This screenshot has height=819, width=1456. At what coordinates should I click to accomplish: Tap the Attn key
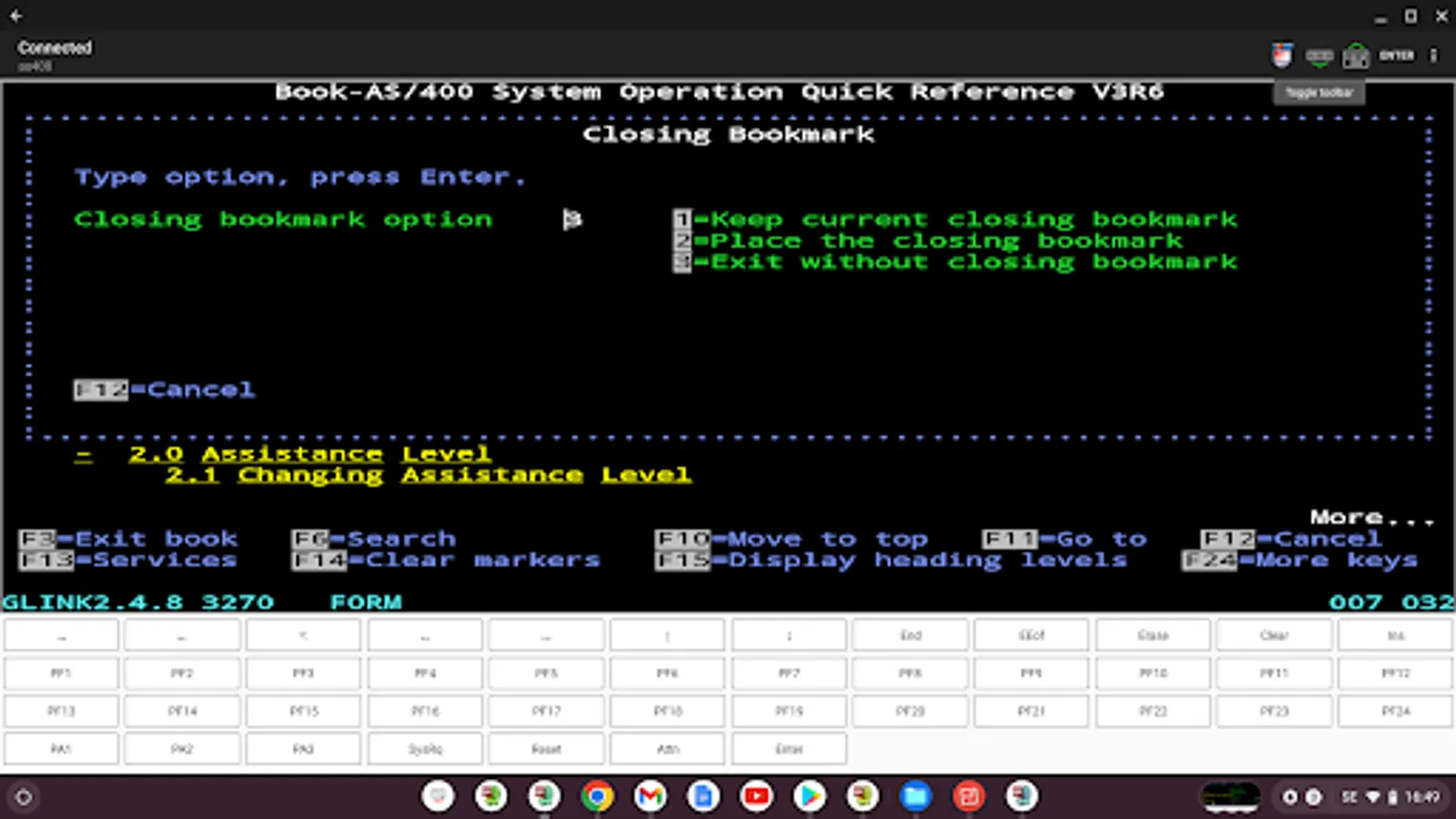667,749
